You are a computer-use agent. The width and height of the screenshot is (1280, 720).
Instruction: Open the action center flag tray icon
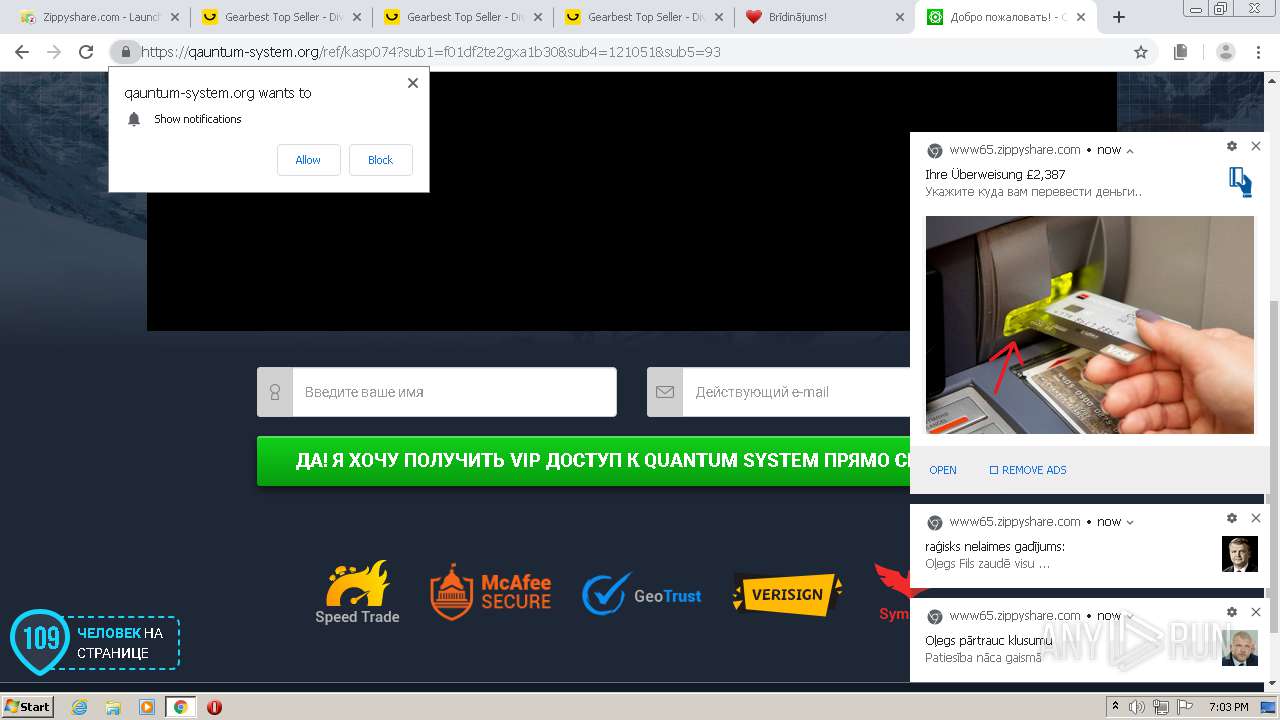[x=1183, y=707]
